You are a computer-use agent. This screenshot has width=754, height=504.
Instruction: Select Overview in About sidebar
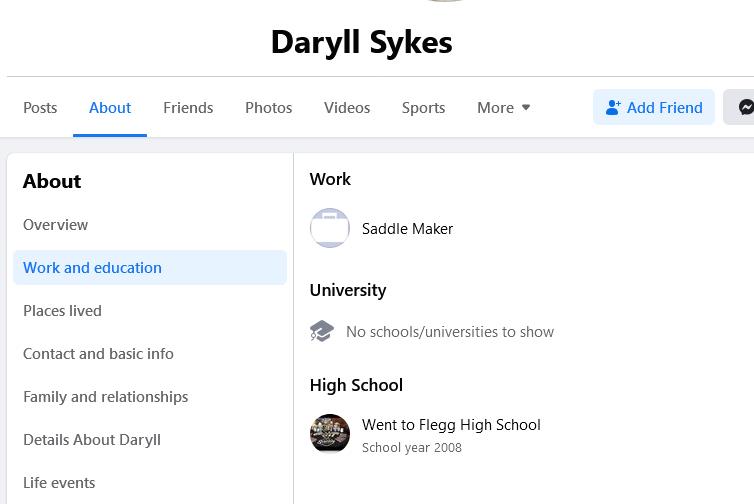[x=56, y=225]
